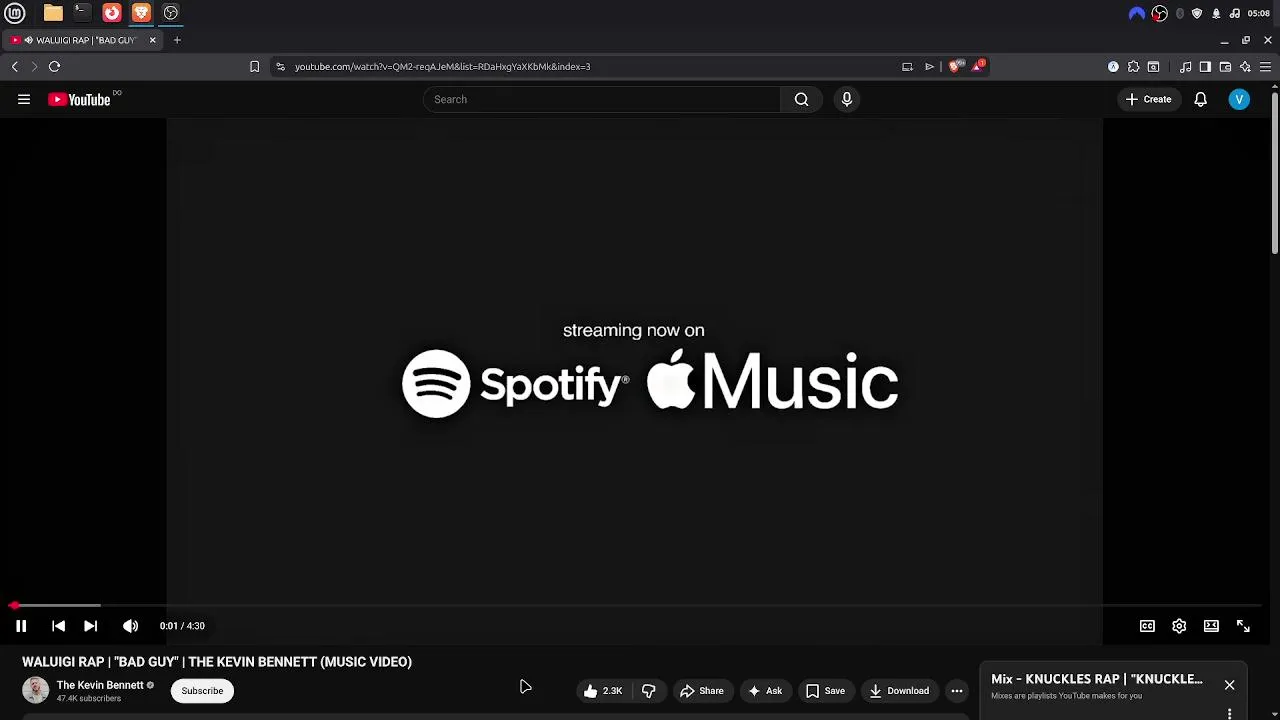Cast media with the screen icon in address bar
Image resolution: width=1280 pixels, height=720 pixels.
coord(907,67)
